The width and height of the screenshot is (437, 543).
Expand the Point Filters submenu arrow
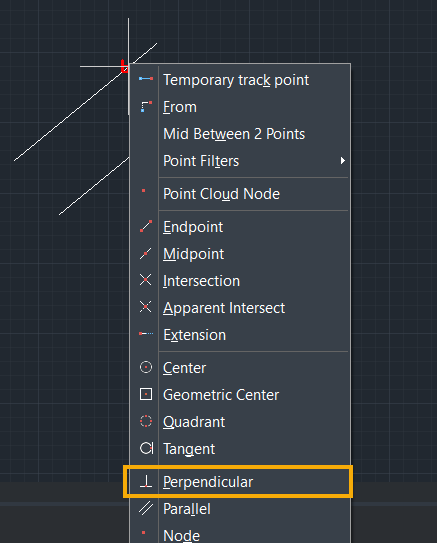coord(342,161)
